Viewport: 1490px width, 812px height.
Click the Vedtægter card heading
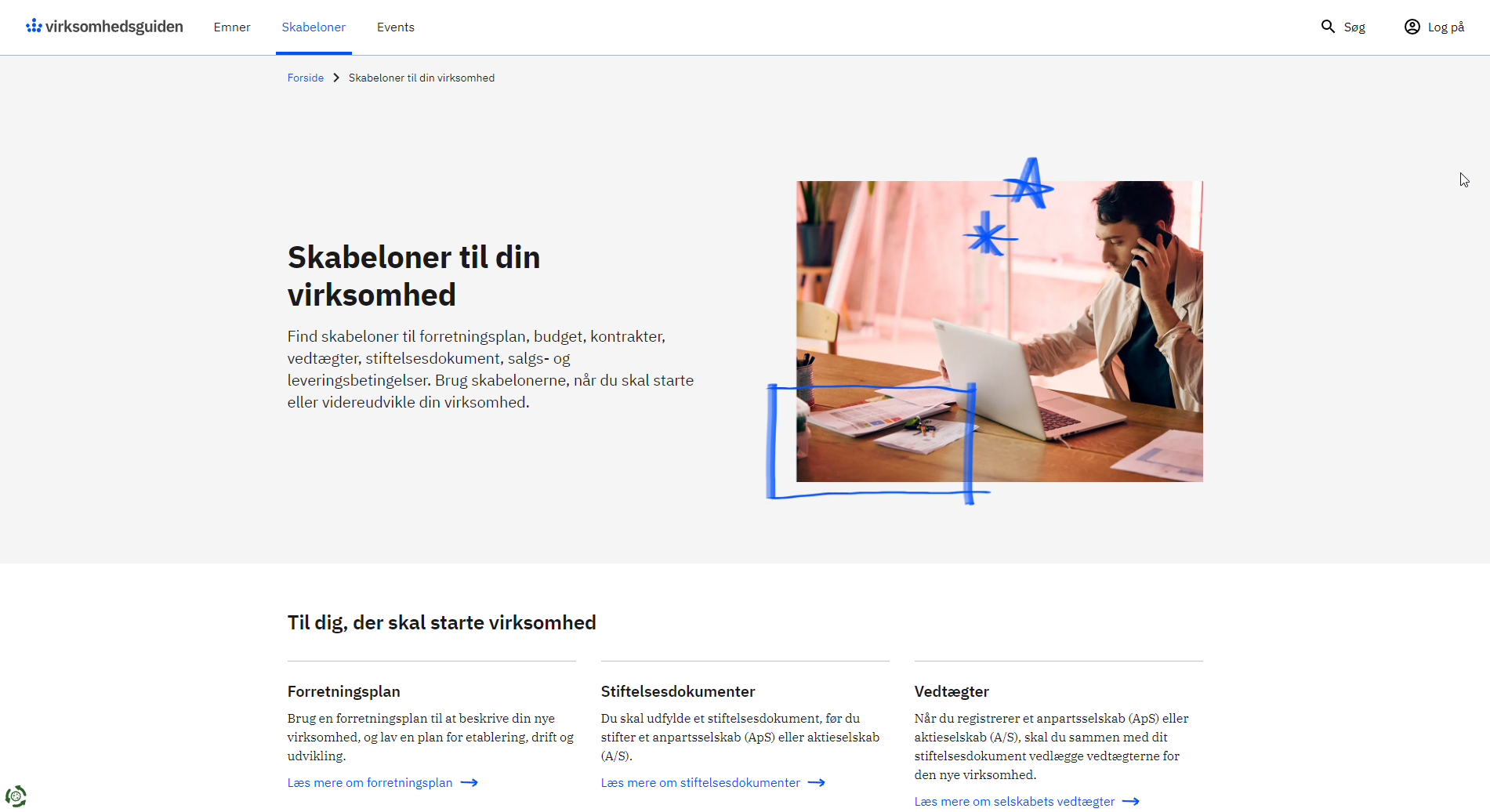tap(952, 691)
